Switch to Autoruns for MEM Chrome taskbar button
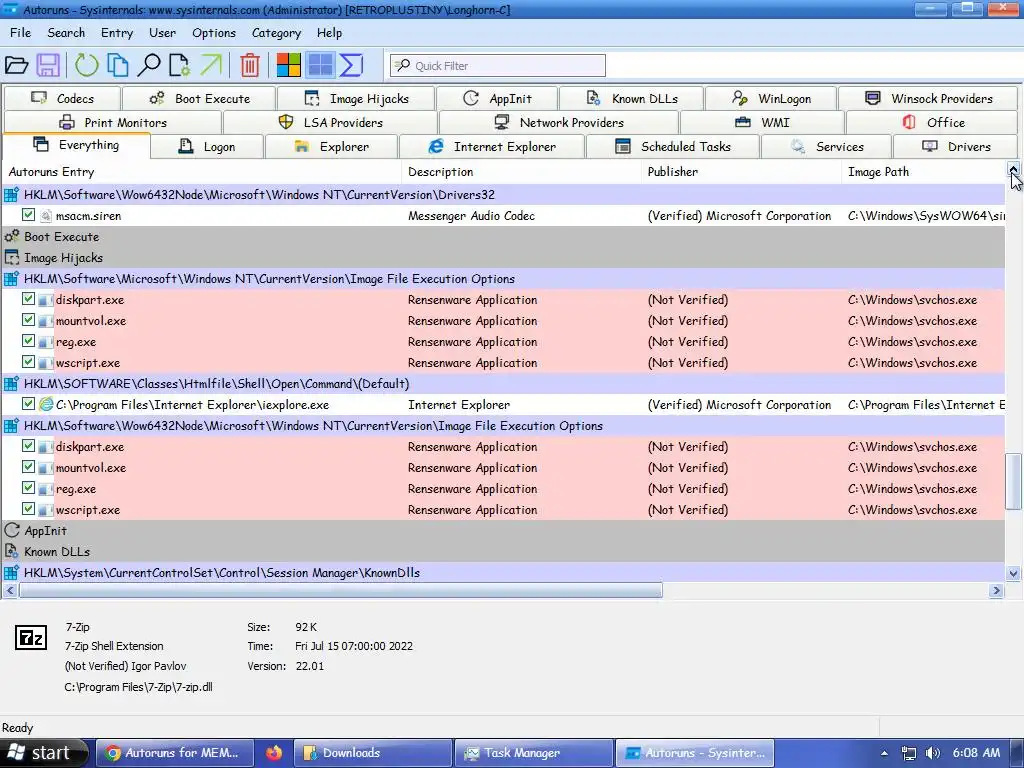The width and height of the screenshot is (1024, 768). pos(175,753)
